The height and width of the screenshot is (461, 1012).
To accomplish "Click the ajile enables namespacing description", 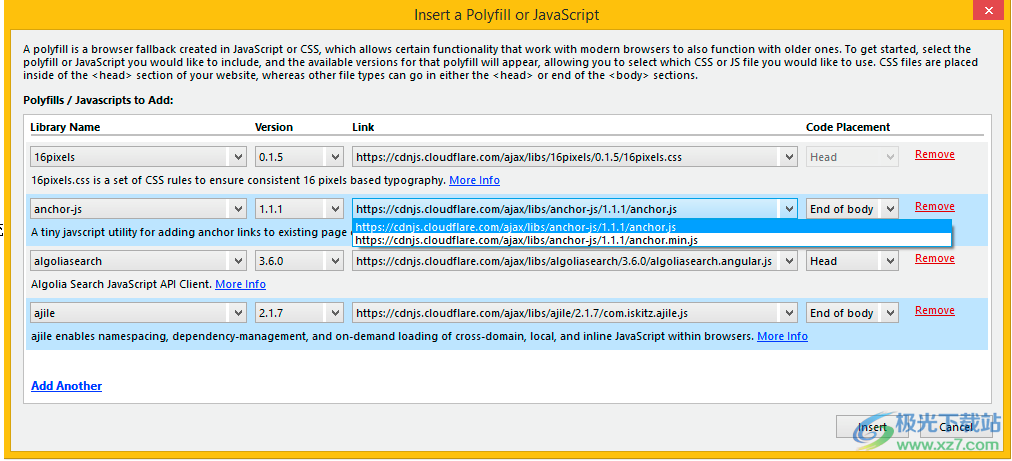I will (x=392, y=336).
